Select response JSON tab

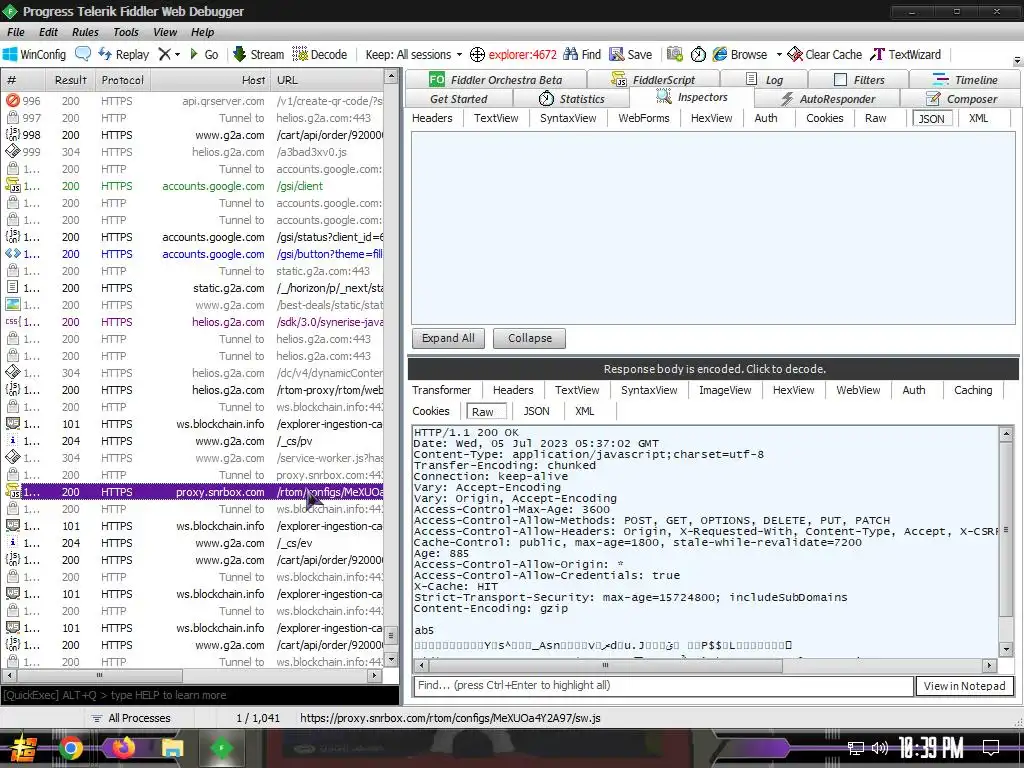pyautogui.click(x=536, y=411)
